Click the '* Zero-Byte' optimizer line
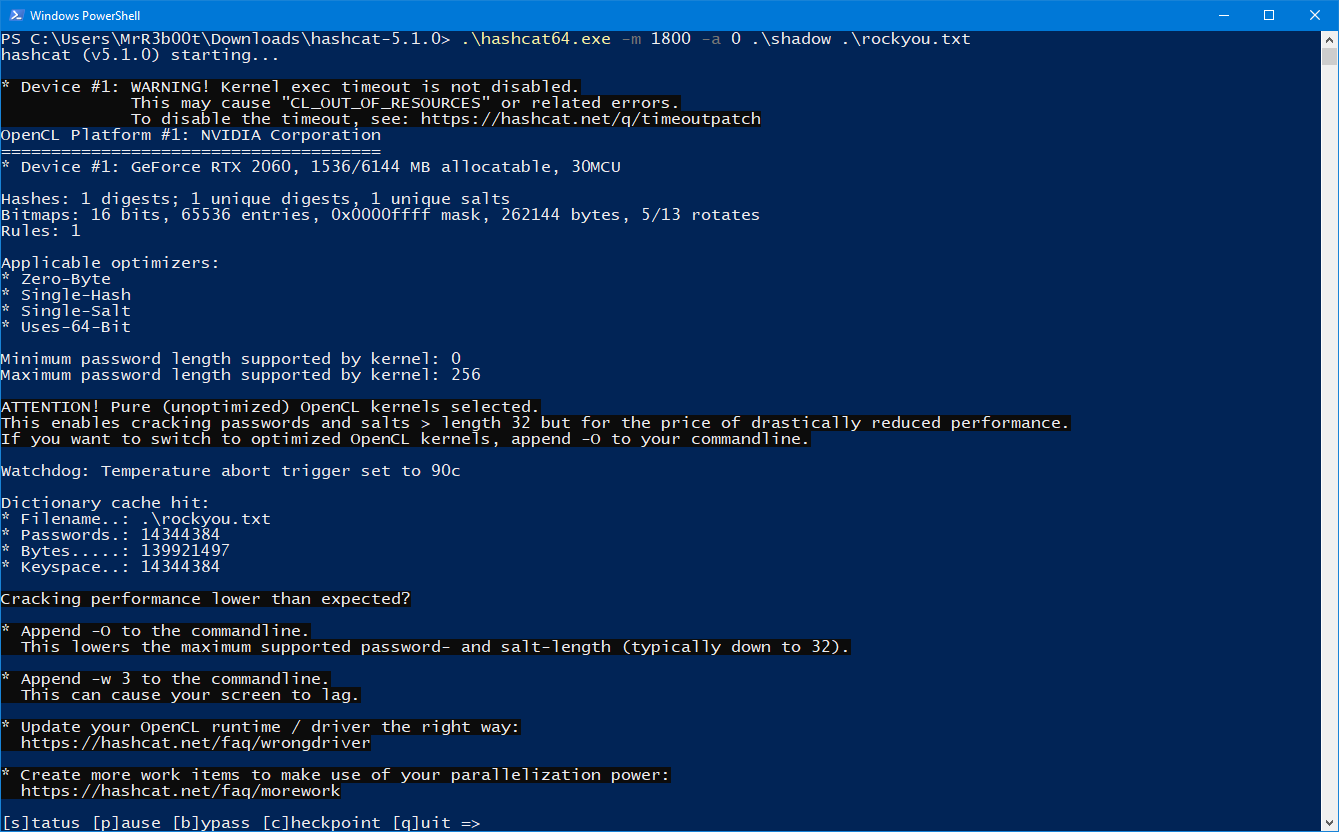The image size is (1339, 832). coord(56,279)
